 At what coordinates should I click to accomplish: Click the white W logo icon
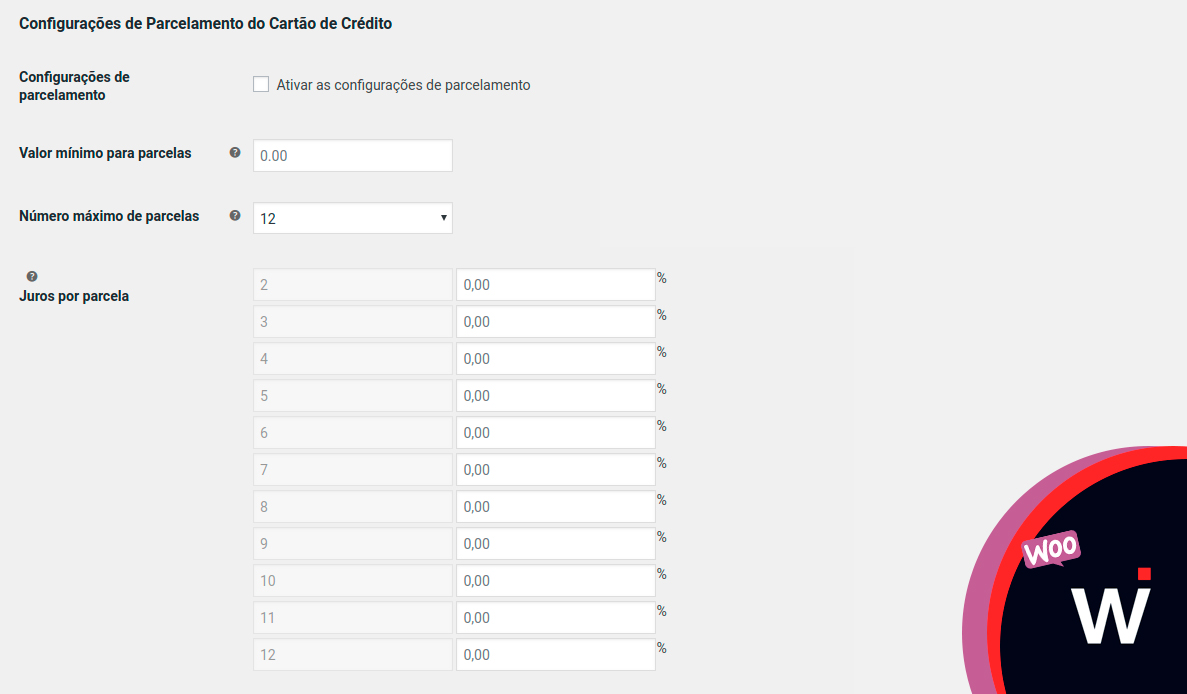1110,610
